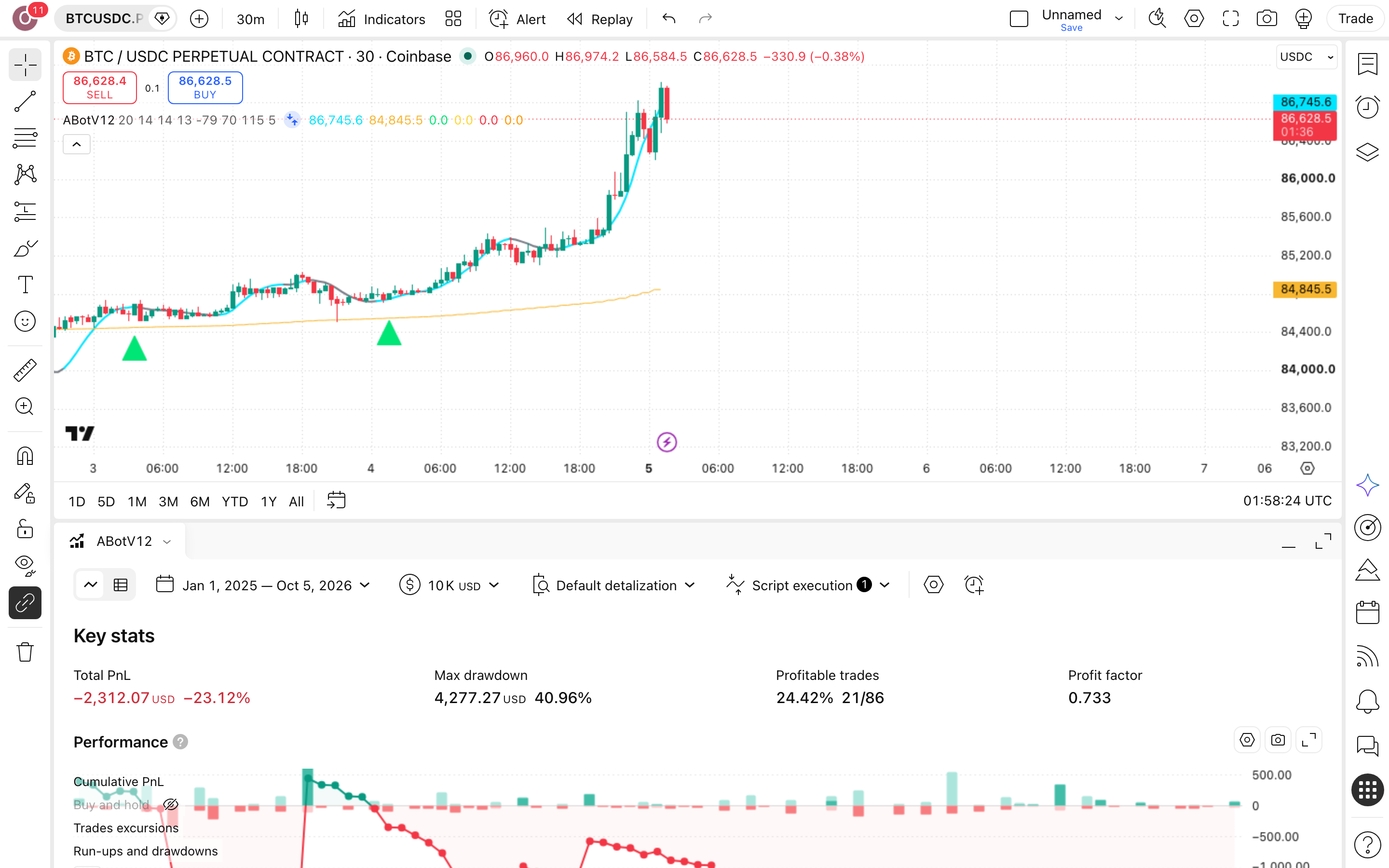Toggle stay in drawing mode
This screenshot has height=868, width=1389.
[x=25, y=493]
